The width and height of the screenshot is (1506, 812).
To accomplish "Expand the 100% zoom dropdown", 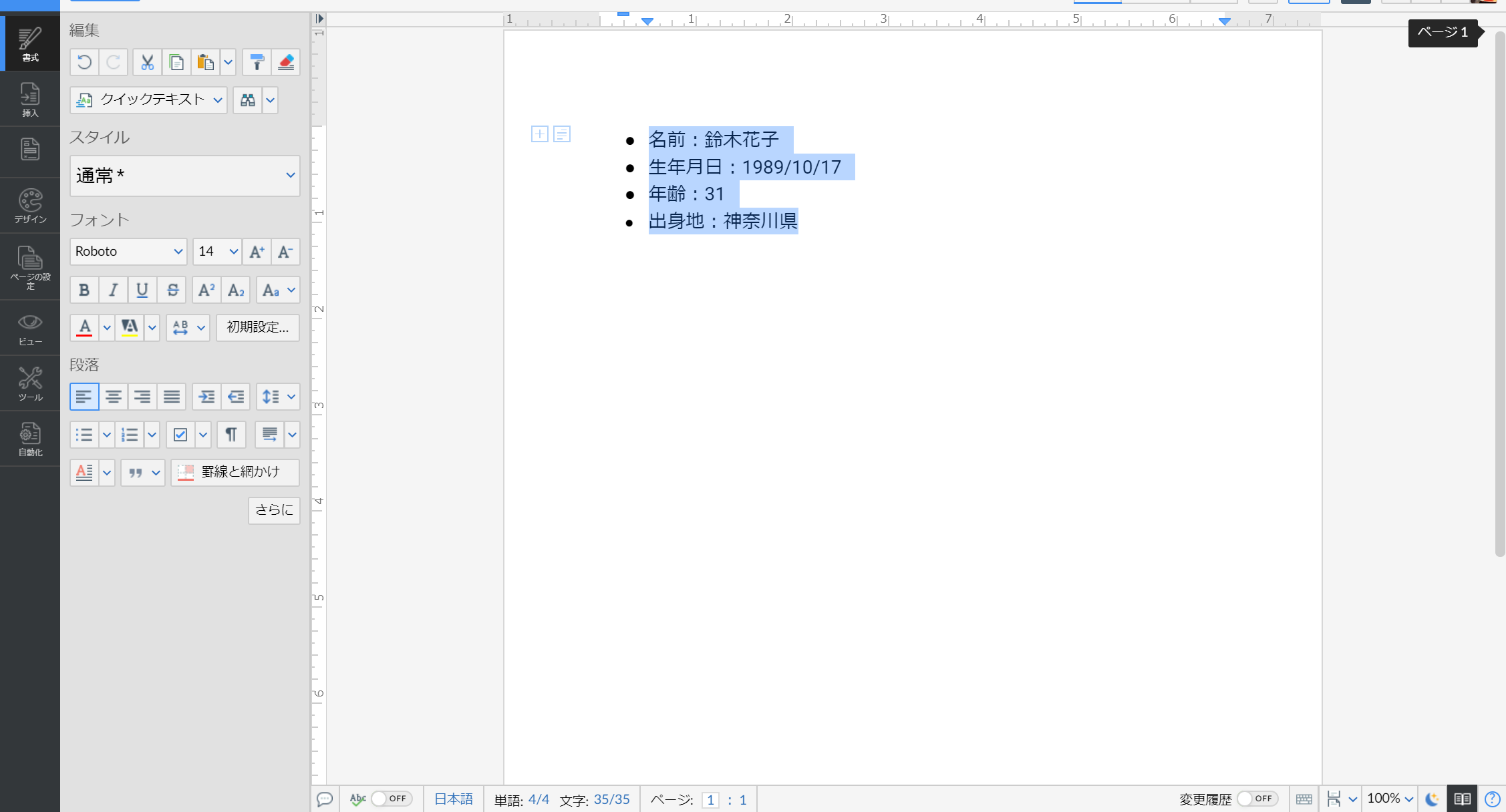I will [1390, 799].
